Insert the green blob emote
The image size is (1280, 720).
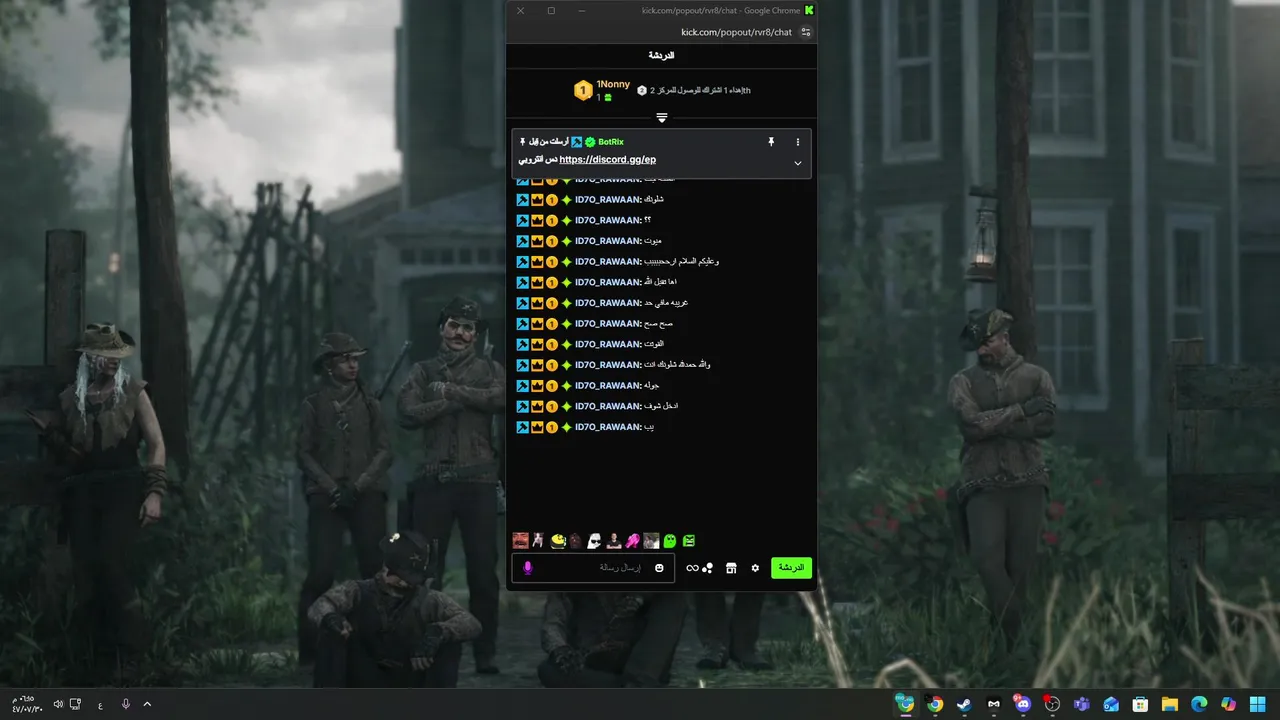tap(670, 541)
